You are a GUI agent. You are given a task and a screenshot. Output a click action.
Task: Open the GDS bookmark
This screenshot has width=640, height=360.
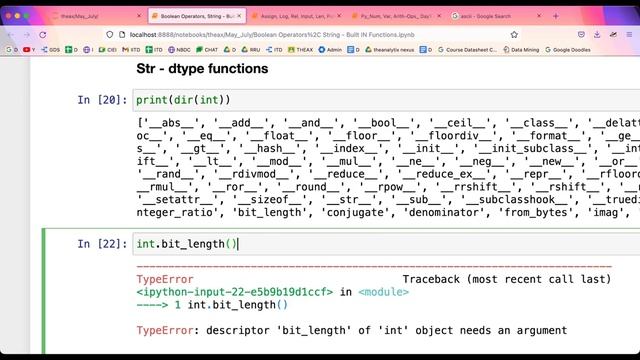tap(50, 50)
